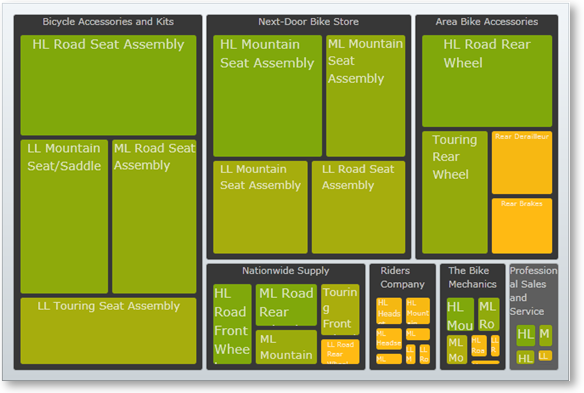Viewport: 584px width, 393px height.
Task: Pick the LL Touring Seat Assembly tile
Action: click(x=108, y=331)
